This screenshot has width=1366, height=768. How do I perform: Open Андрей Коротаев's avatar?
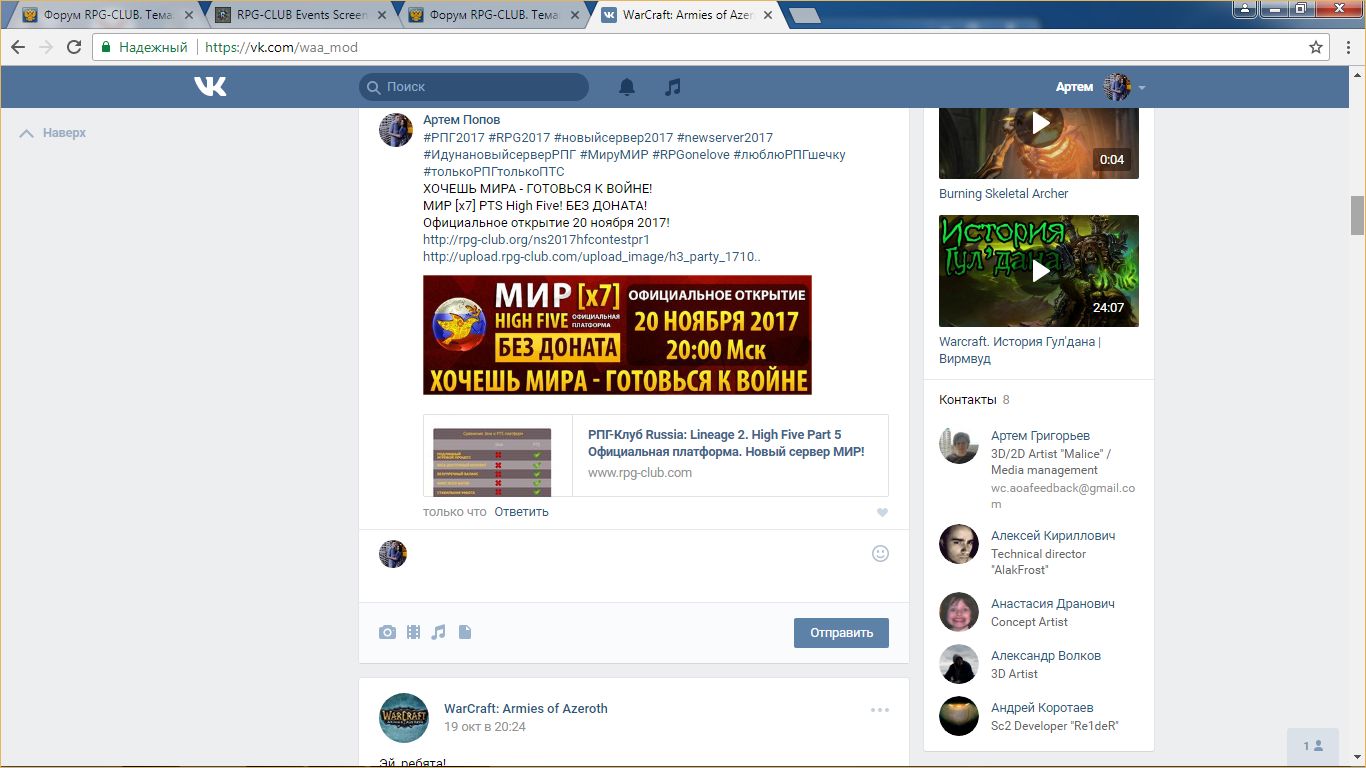tap(959, 716)
